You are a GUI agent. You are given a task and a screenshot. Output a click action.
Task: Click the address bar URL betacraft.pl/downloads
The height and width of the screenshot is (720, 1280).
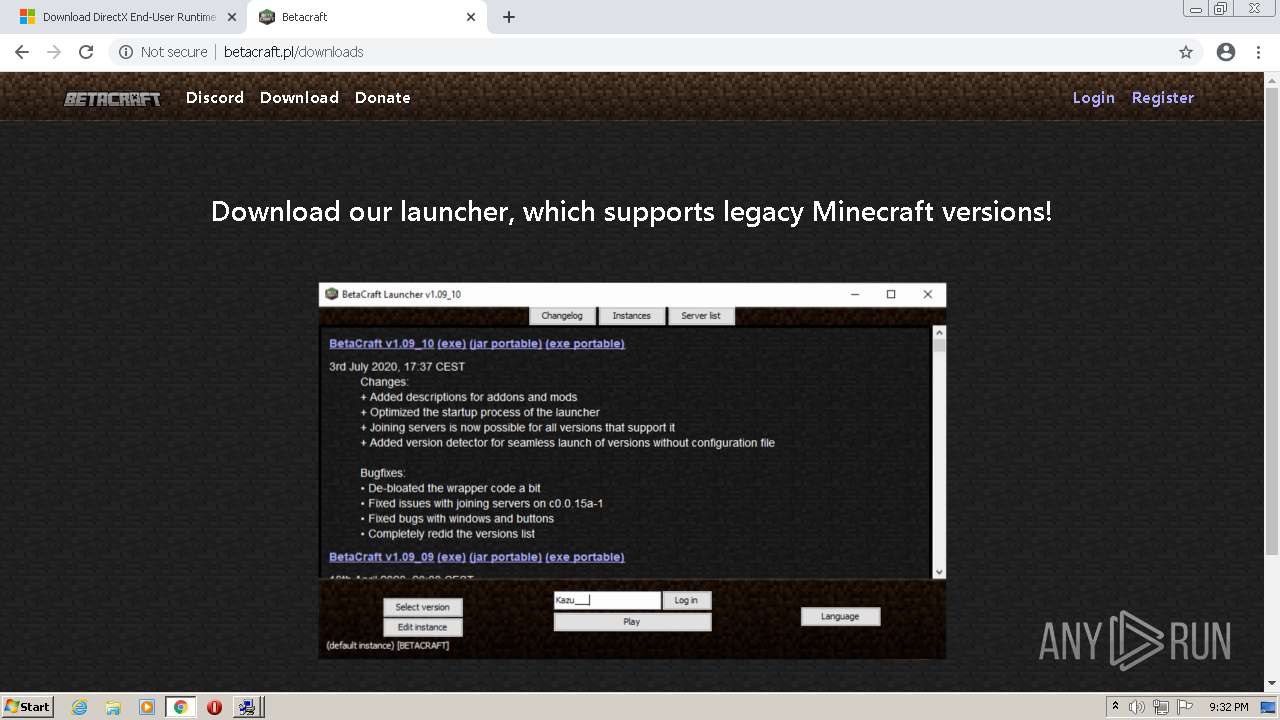point(293,52)
